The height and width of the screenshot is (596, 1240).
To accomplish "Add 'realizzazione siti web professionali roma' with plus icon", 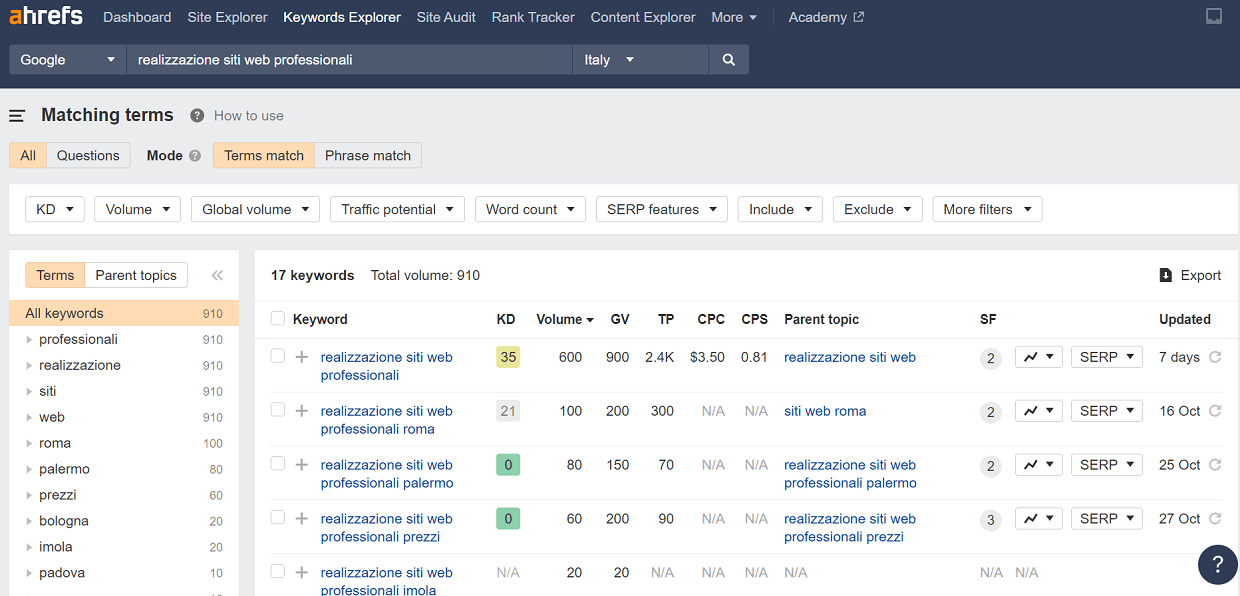I will 302,411.
